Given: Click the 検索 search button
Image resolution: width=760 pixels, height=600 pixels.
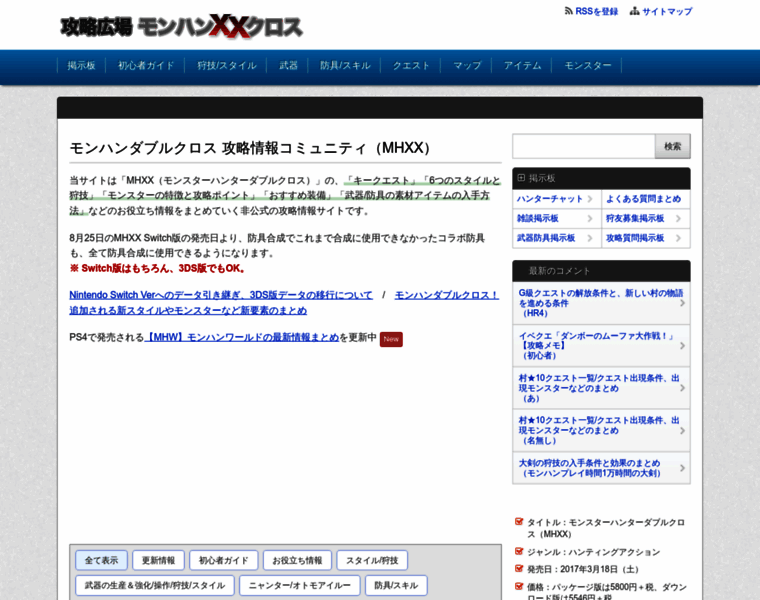Looking at the screenshot, I should point(672,146).
